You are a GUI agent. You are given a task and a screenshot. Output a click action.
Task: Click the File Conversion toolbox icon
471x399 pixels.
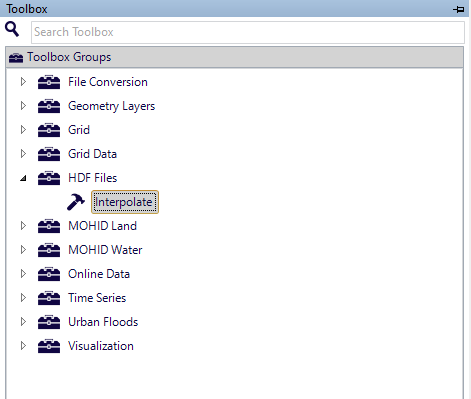pos(49,82)
